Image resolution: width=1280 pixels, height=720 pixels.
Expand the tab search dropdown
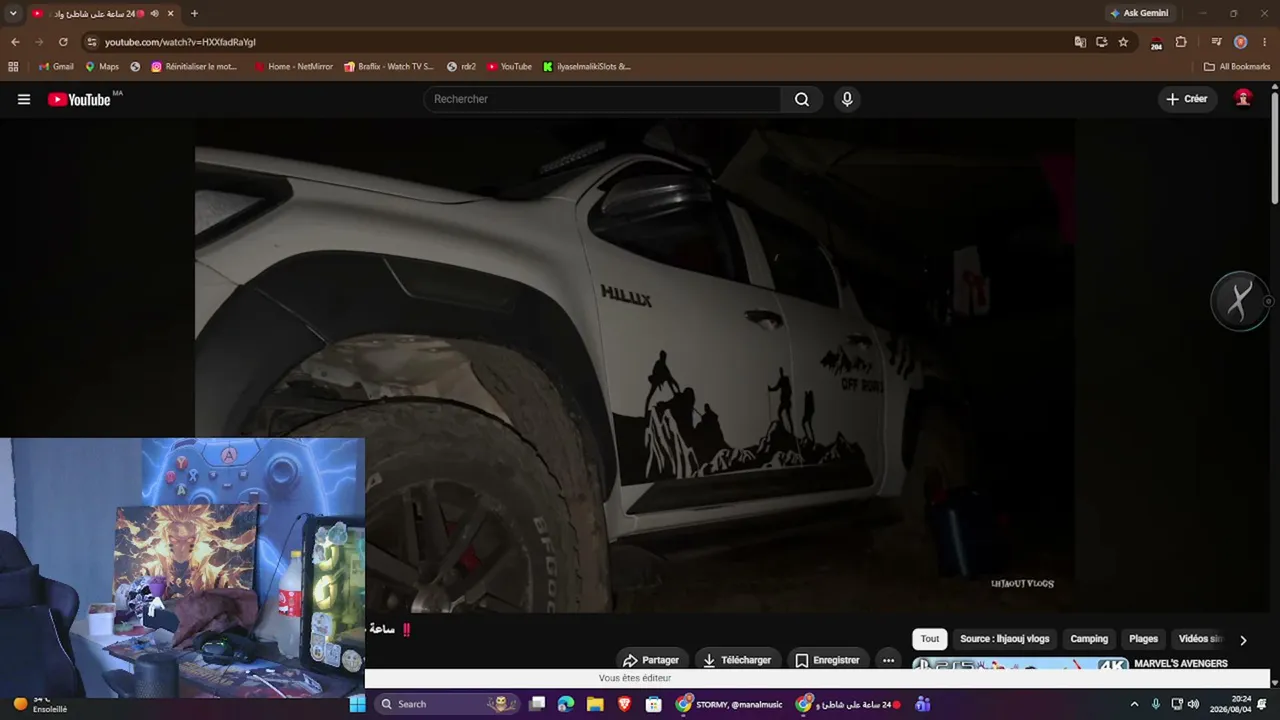pos(13,14)
